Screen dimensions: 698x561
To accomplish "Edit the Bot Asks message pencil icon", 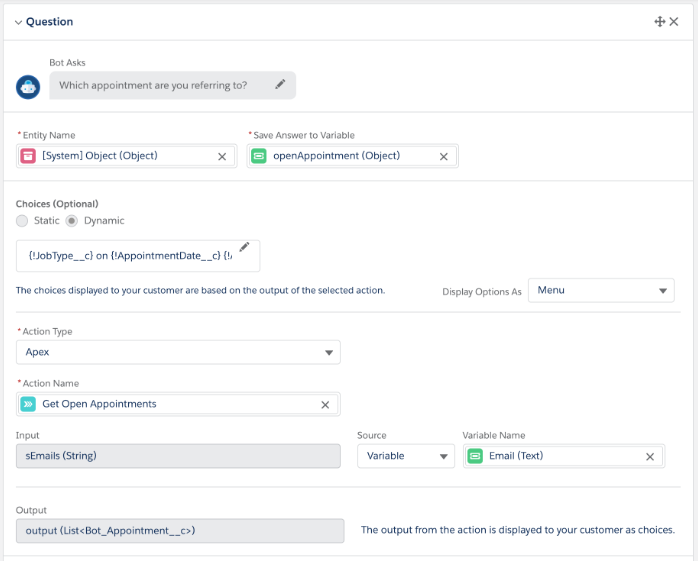I will tap(281, 84).
